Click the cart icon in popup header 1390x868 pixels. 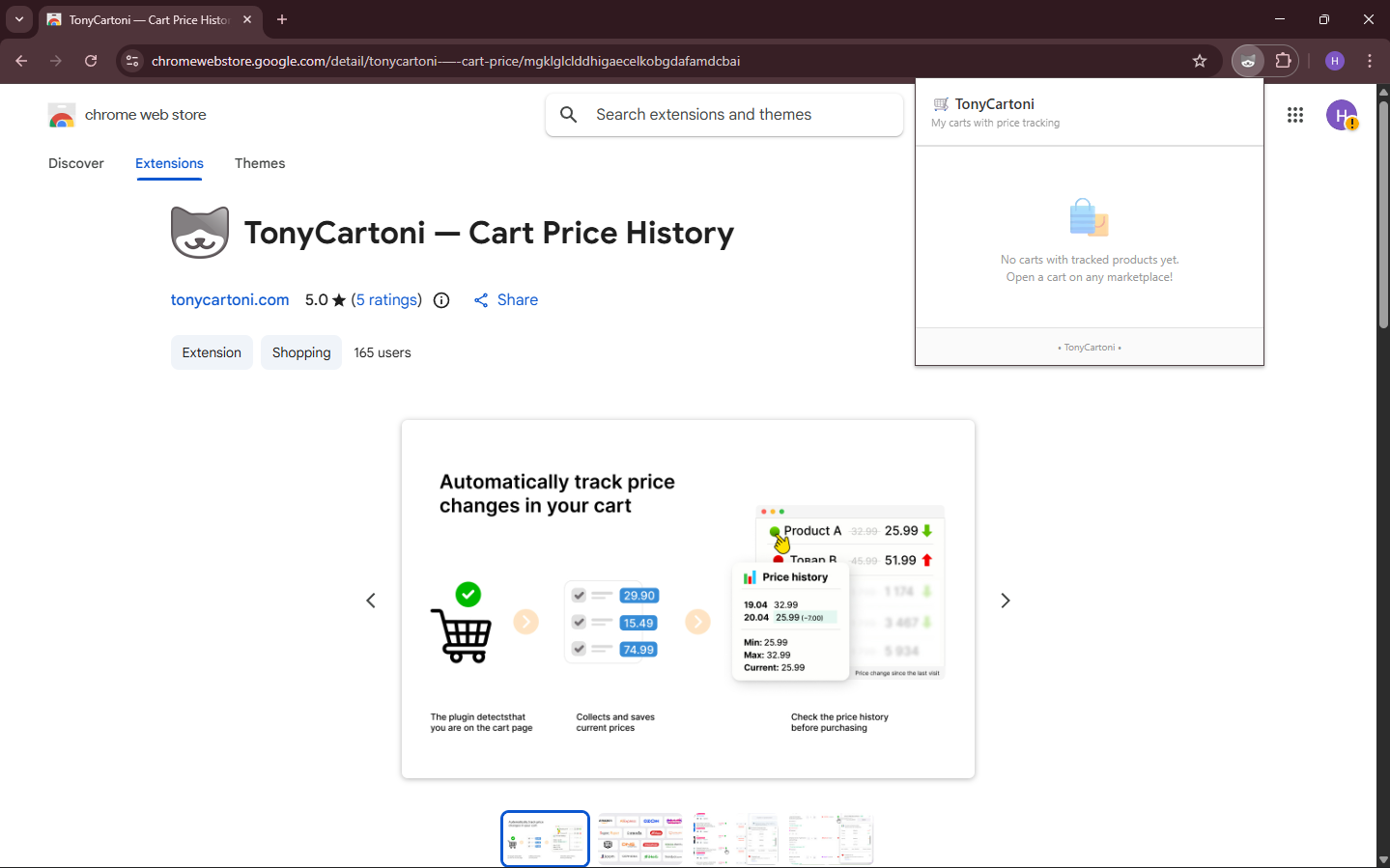coord(941,104)
